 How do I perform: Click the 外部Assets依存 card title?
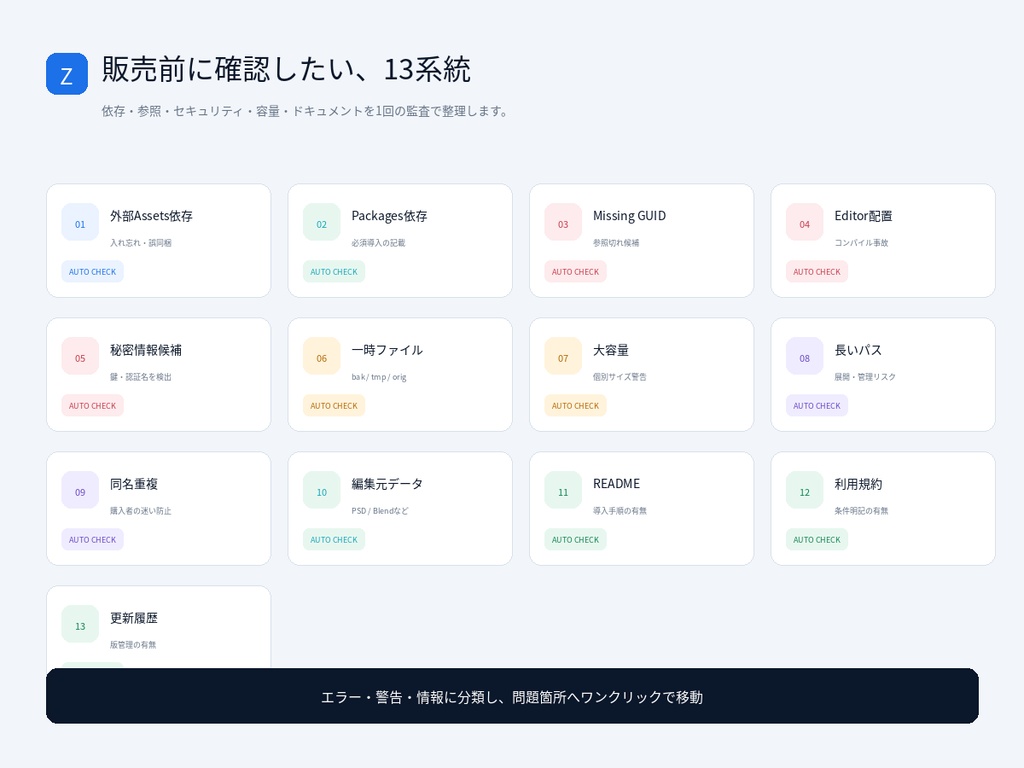click(x=151, y=216)
